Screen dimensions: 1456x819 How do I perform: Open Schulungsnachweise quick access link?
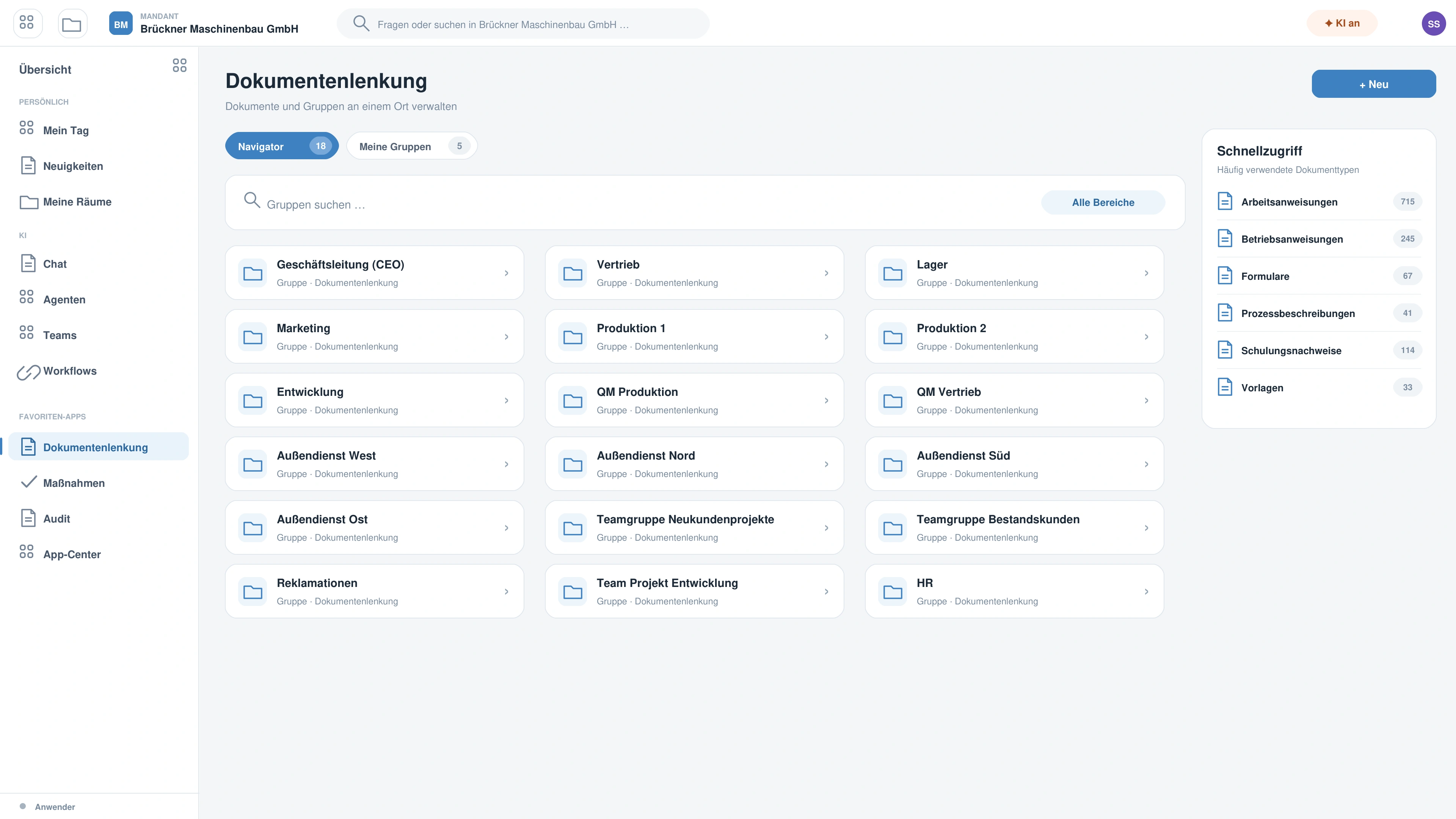click(1319, 350)
